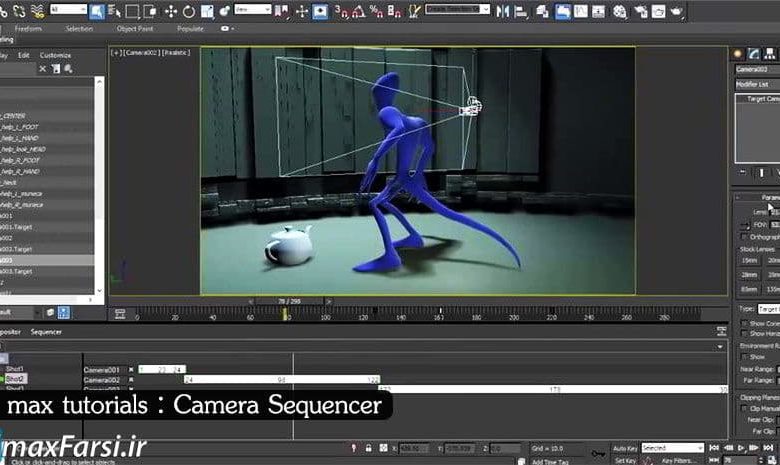This screenshot has width=780, height=465.
Task: Open the Modifier List dropdown
Action: tap(758, 85)
